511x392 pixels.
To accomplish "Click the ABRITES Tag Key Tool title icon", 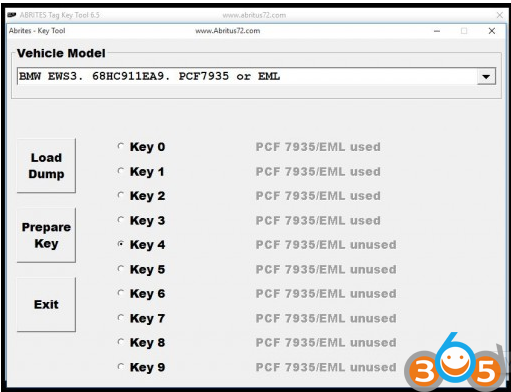I will click(12, 15).
